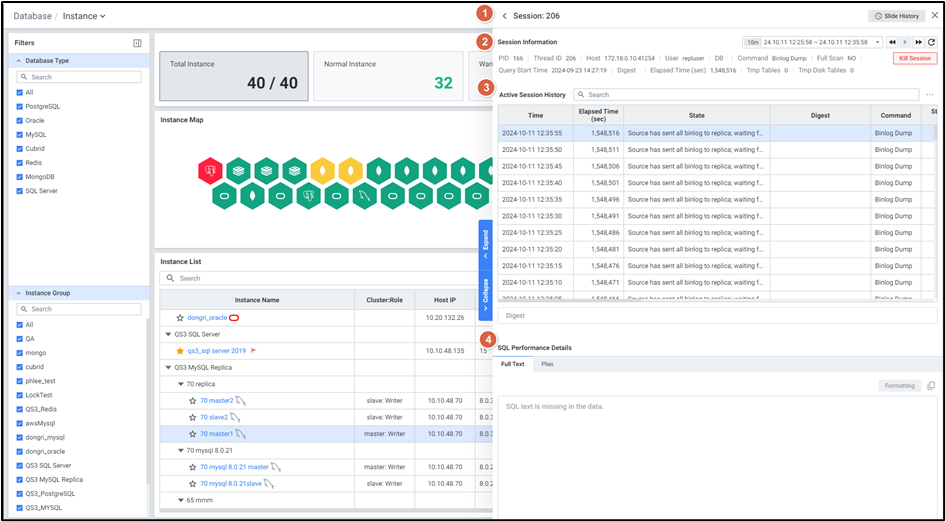Click the back arrow beside Session: 206
The image size is (946, 522).
tap(505, 16)
